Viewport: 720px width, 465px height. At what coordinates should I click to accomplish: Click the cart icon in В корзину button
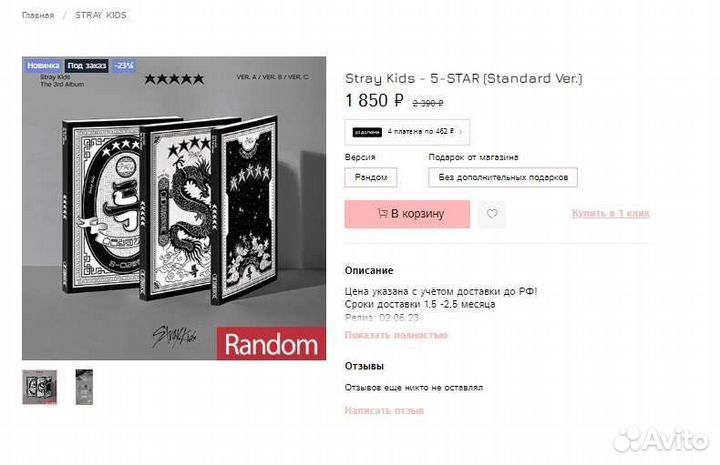pos(382,213)
